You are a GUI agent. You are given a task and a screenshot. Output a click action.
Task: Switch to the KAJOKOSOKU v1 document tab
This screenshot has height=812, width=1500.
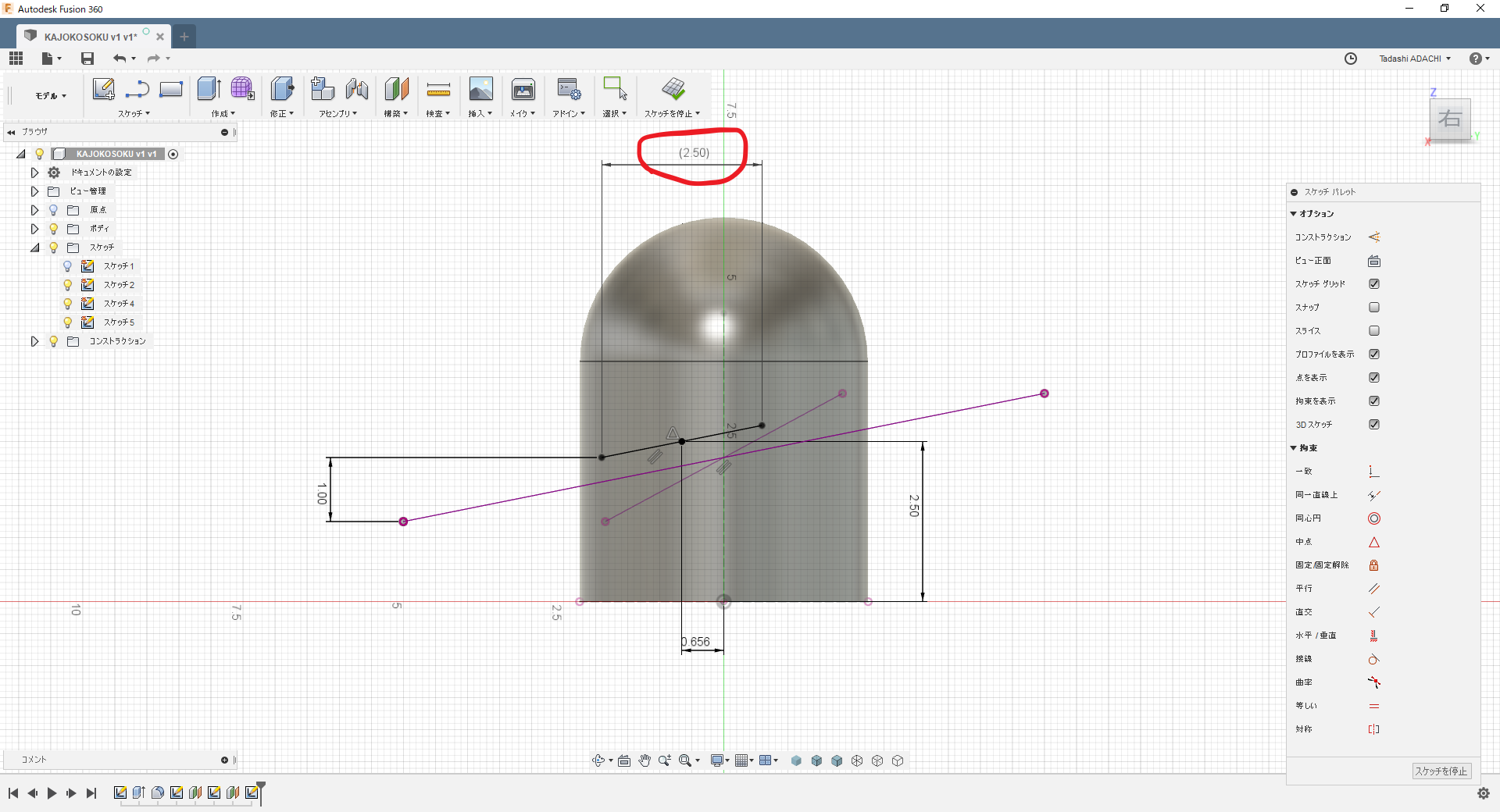(x=91, y=37)
